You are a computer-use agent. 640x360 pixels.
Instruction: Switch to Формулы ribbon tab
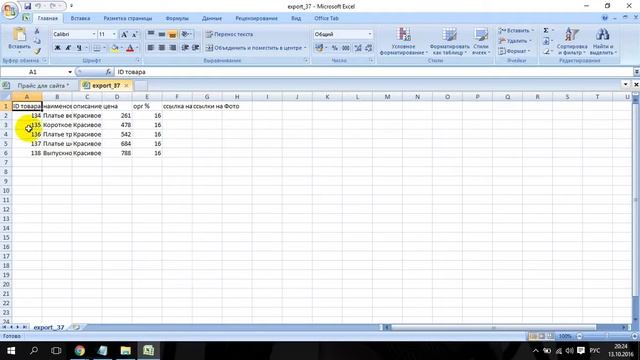pyautogui.click(x=177, y=18)
